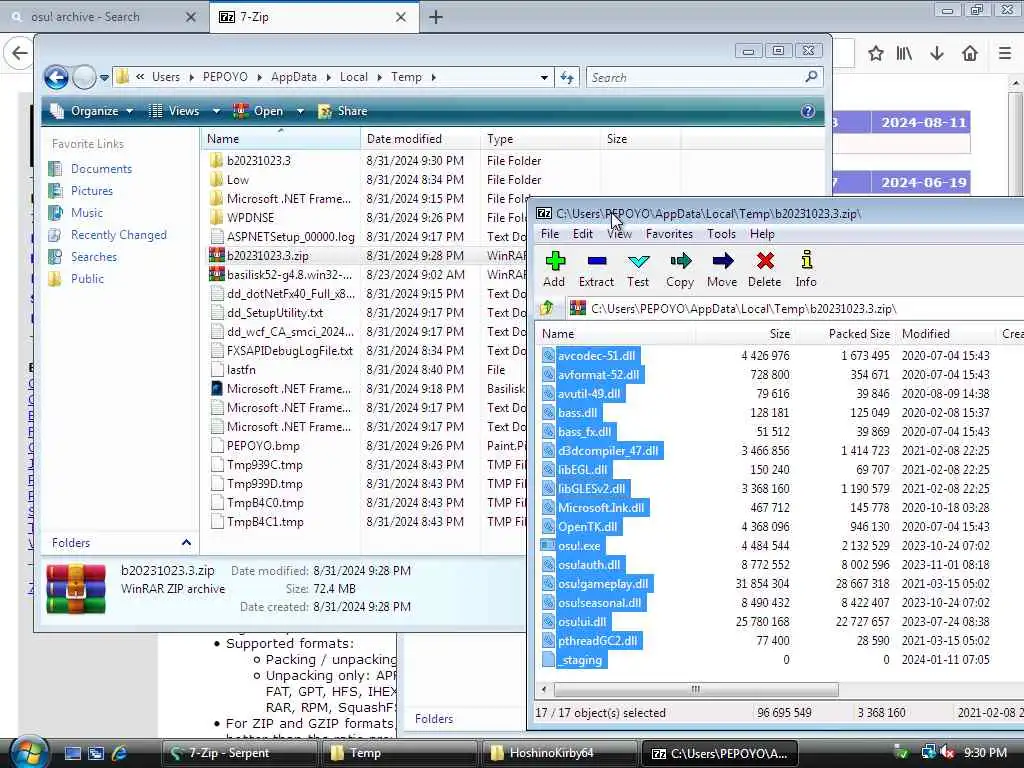This screenshot has height=768, width=1024.
Task: Expand the breadcrumb arrow after Users
Action: tap(191, 77)
